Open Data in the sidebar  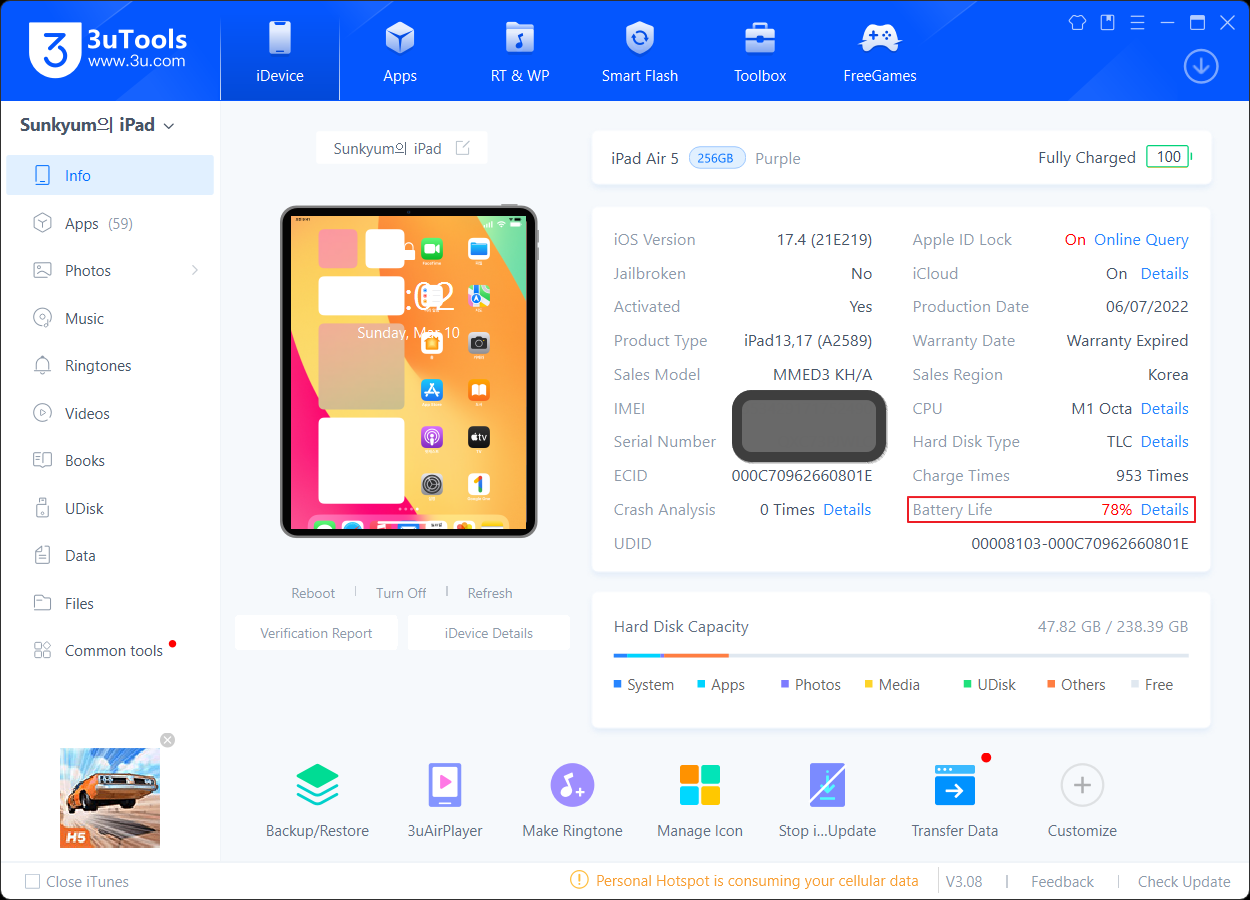[110, 555]
